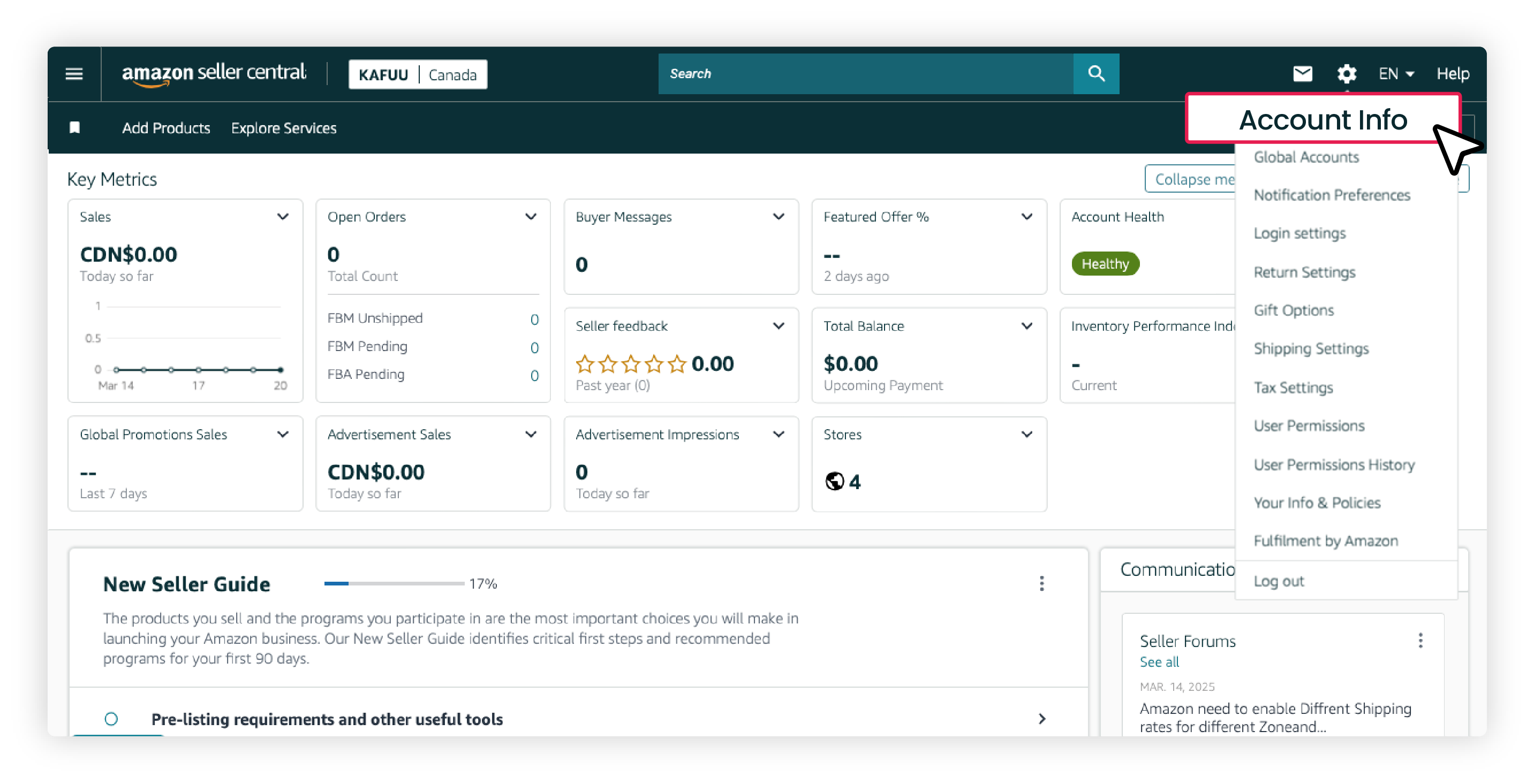Image resolution: width=1534 pixels, height=784 pixels.
Task: Expand the Sales card chevron
Action: (x=283, y=217)
